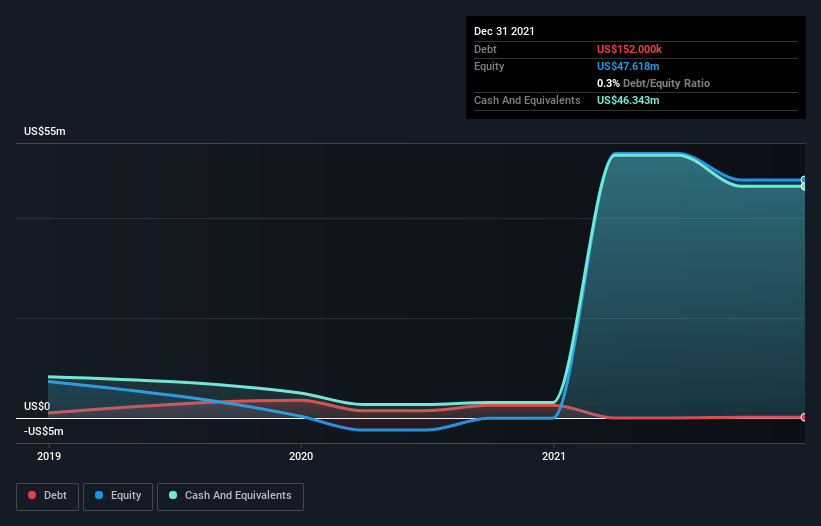Click the red Debt end-point marker
The image size is (821, 526).
point(804,417)
